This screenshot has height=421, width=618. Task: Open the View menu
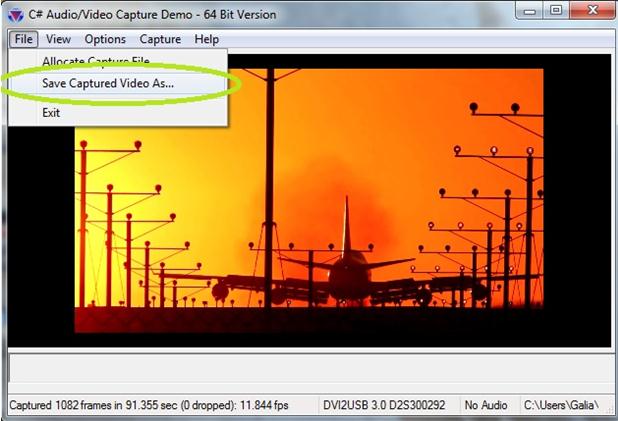coord(58,39)
